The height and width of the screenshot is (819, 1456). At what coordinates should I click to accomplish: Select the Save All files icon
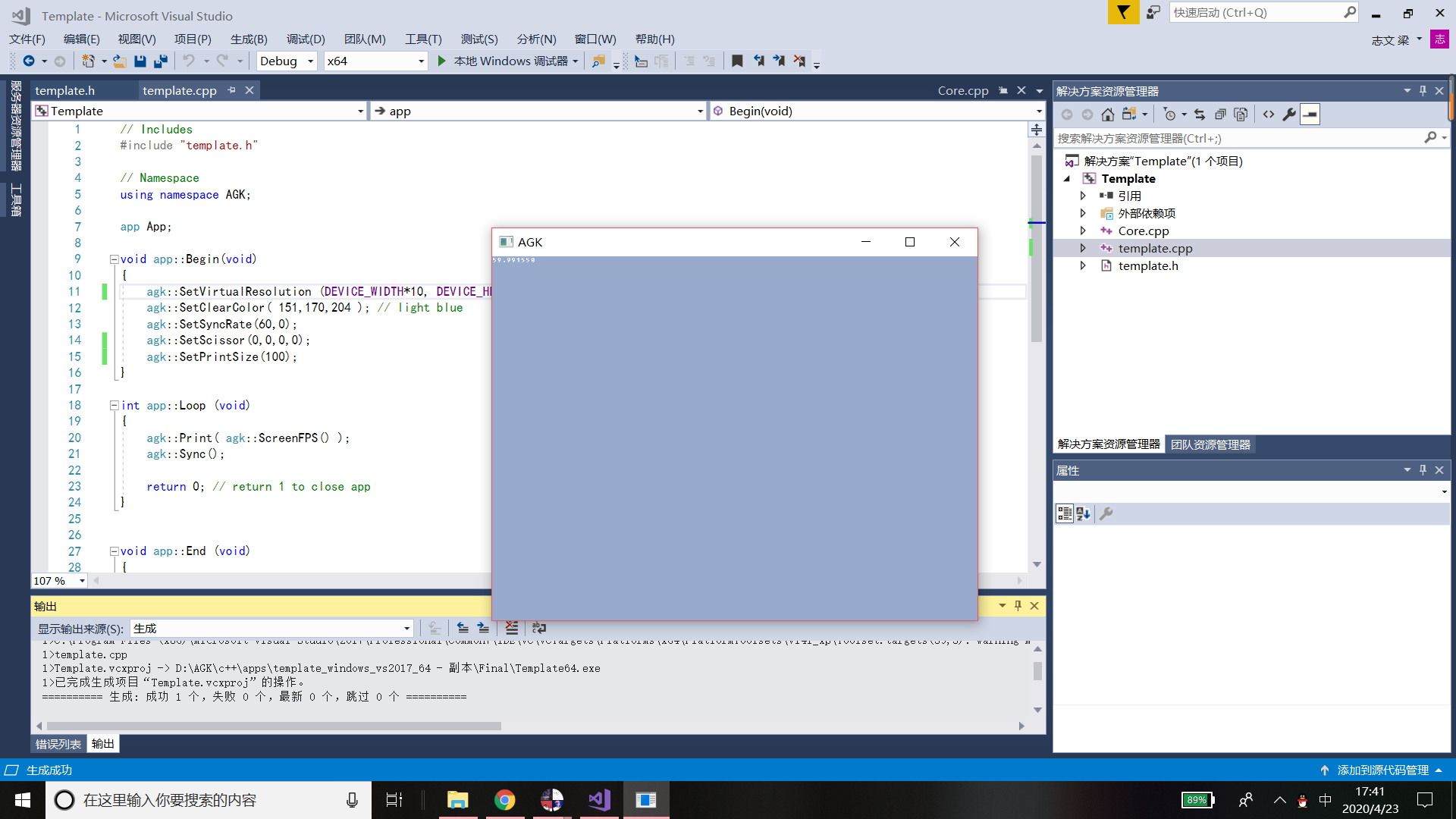click(x=162, y=61)
